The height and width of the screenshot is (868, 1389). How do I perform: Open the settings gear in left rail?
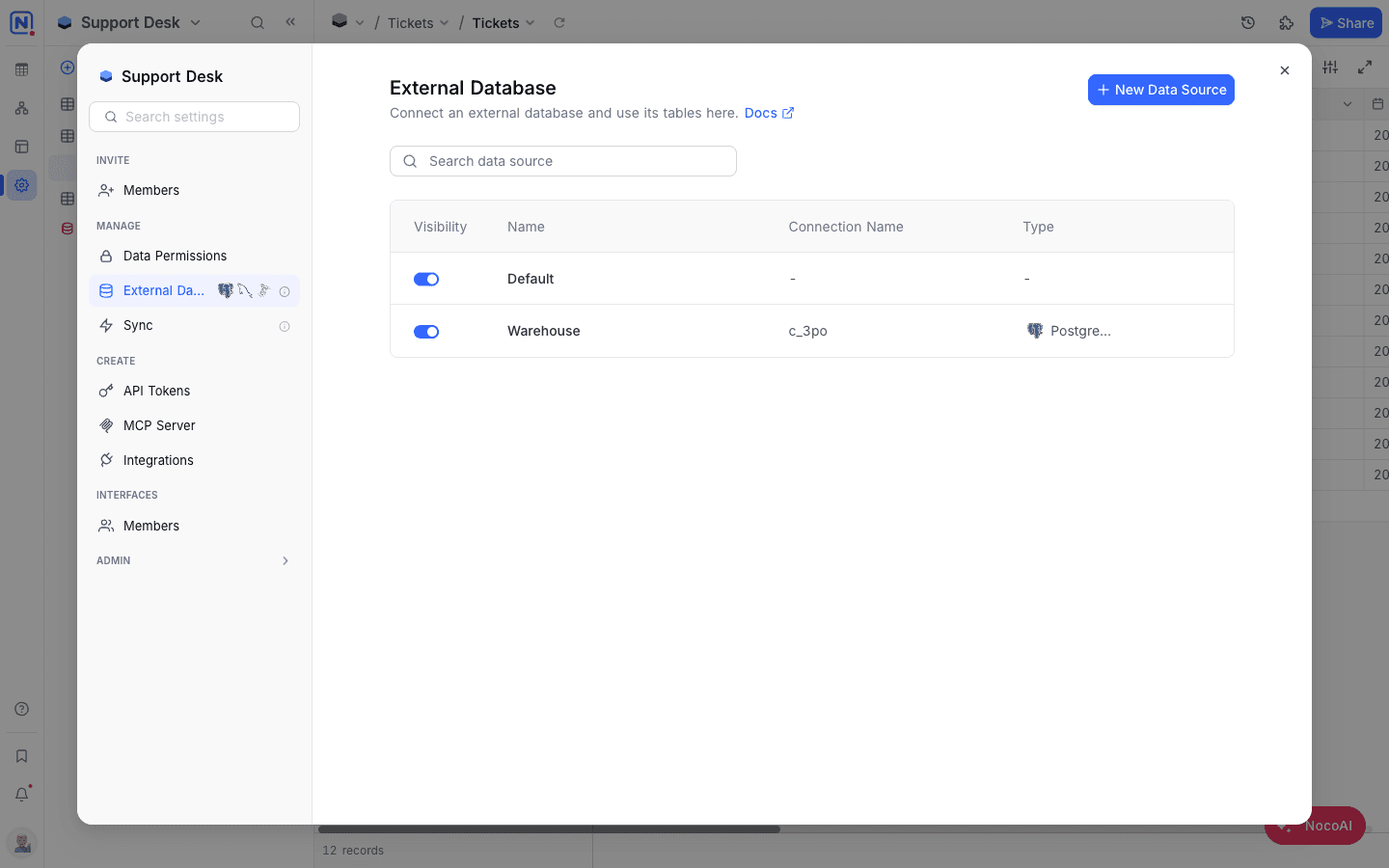coord(22,185)
